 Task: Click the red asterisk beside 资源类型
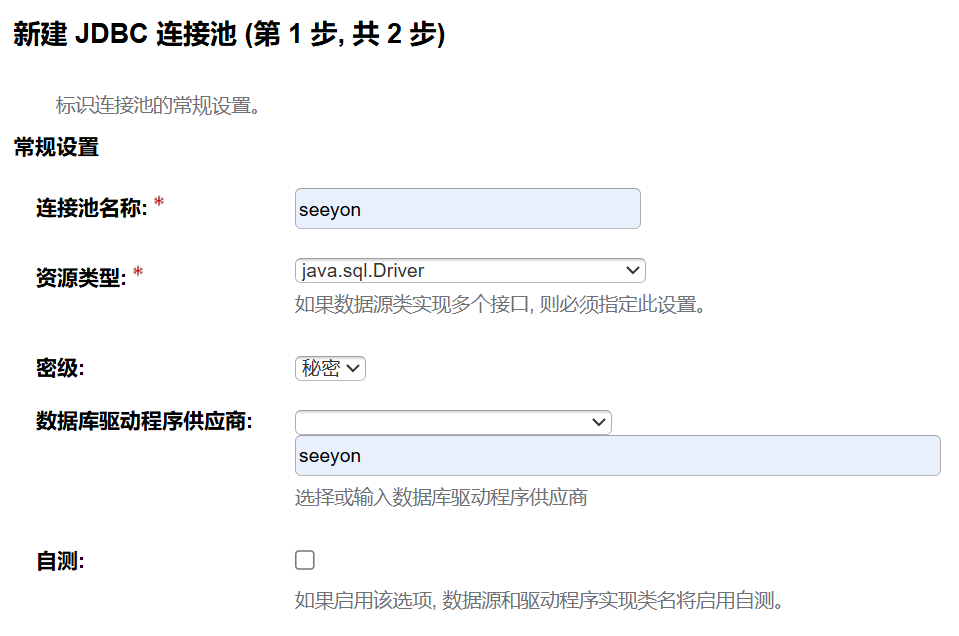point(138,273)
